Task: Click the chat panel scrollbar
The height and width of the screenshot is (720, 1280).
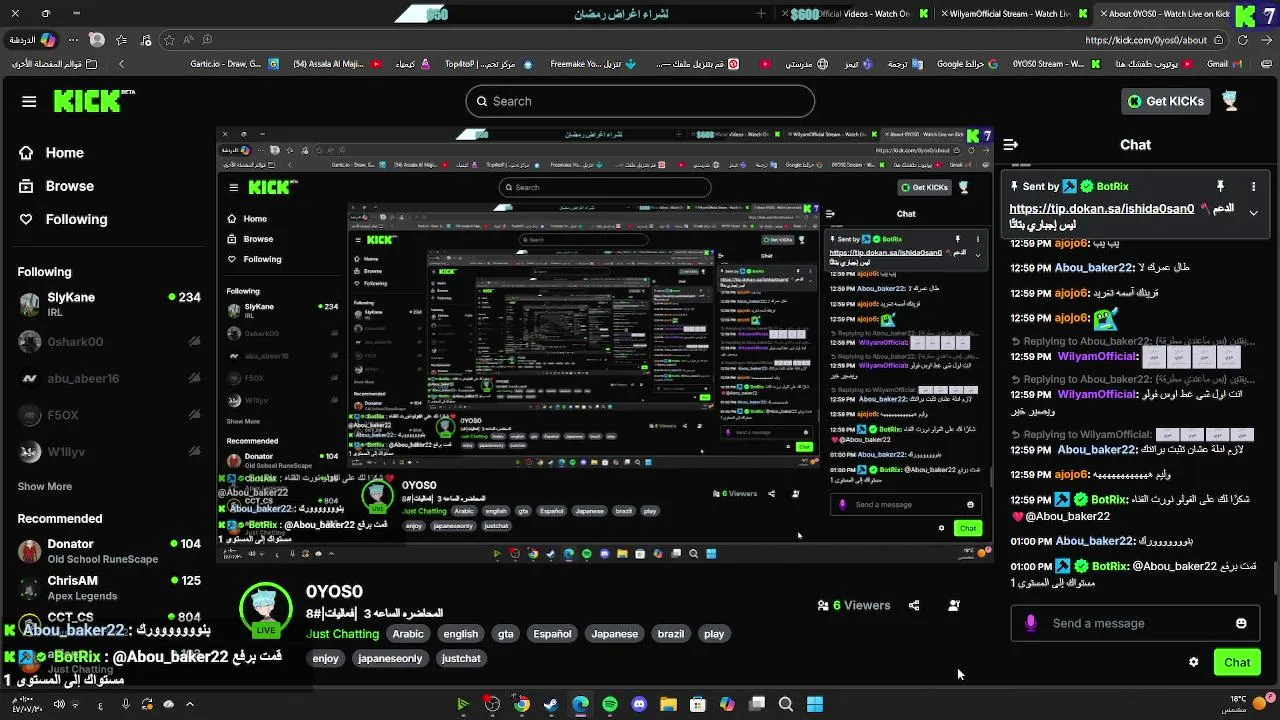Action: (x=1275, y=579)
